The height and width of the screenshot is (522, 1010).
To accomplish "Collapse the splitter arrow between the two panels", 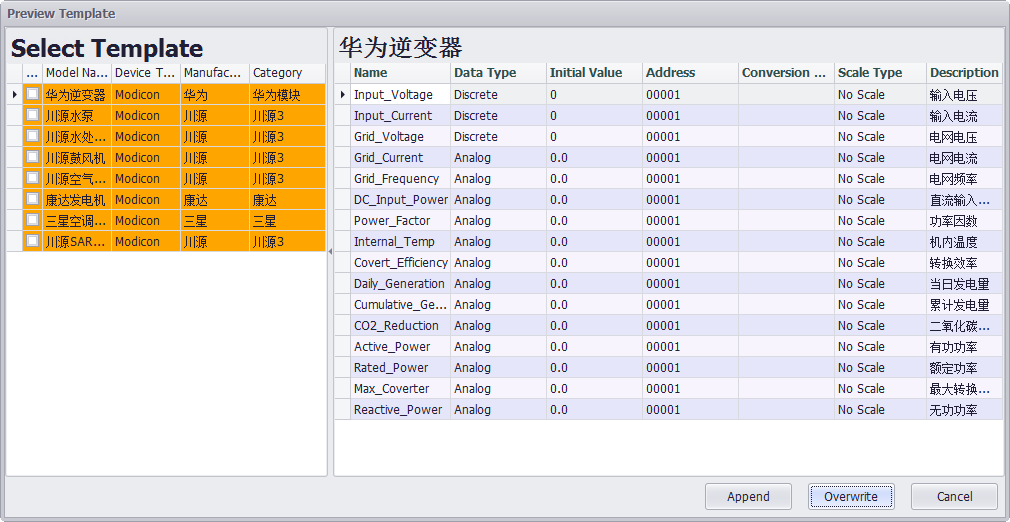I will (330, 252).
